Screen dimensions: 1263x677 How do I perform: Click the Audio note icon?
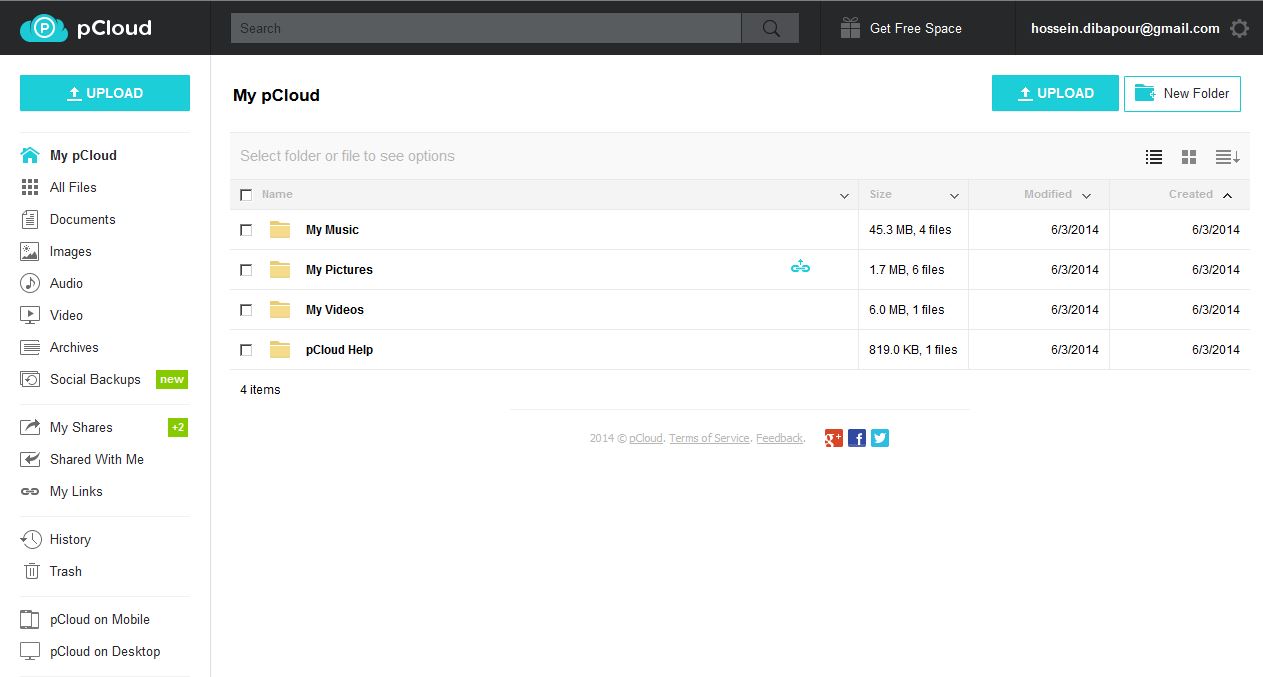click(x=30, y=283)
